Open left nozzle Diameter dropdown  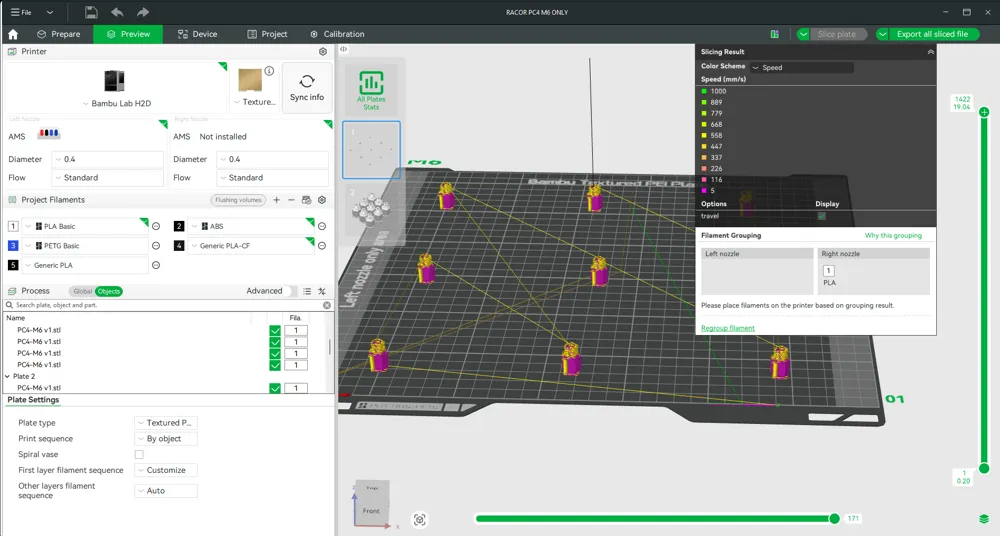click(x=108, y=159)
